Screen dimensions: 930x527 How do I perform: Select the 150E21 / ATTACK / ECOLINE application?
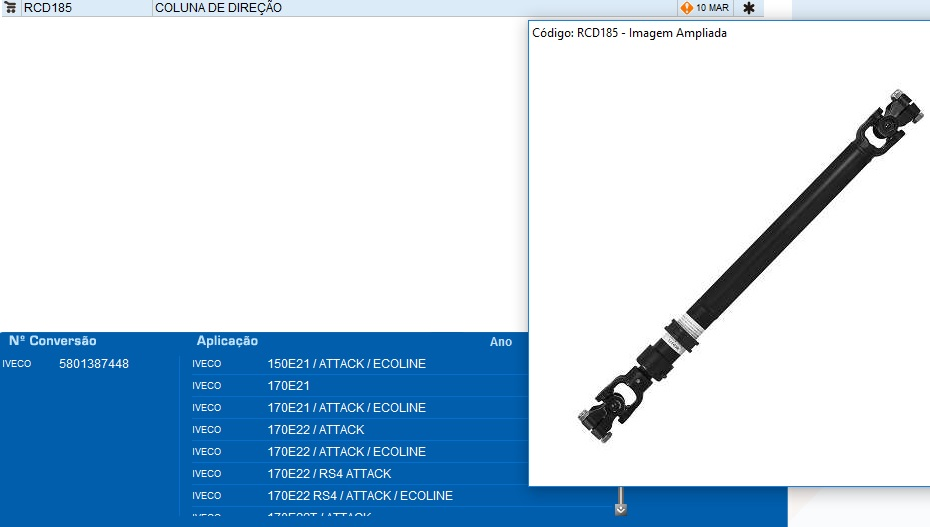click(x=346, y=364)
